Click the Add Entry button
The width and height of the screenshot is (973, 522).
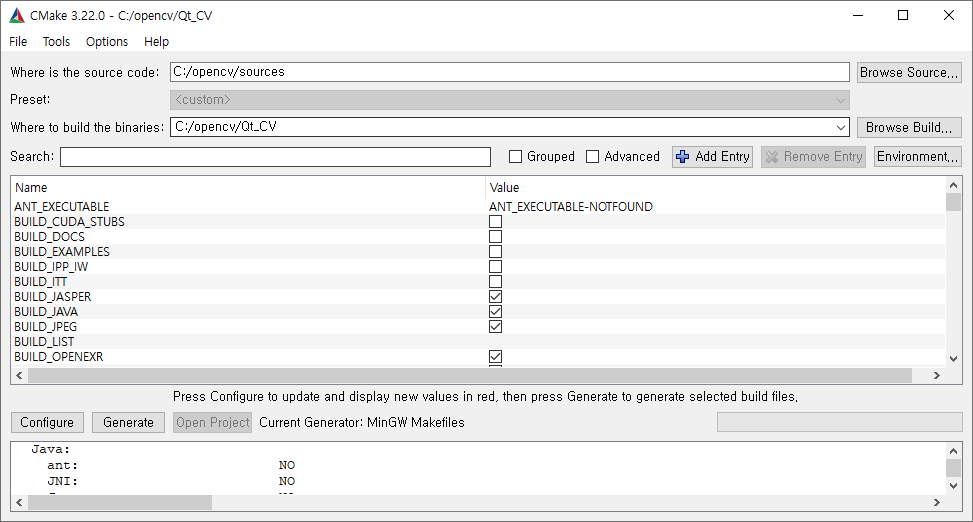coord(712,157)
